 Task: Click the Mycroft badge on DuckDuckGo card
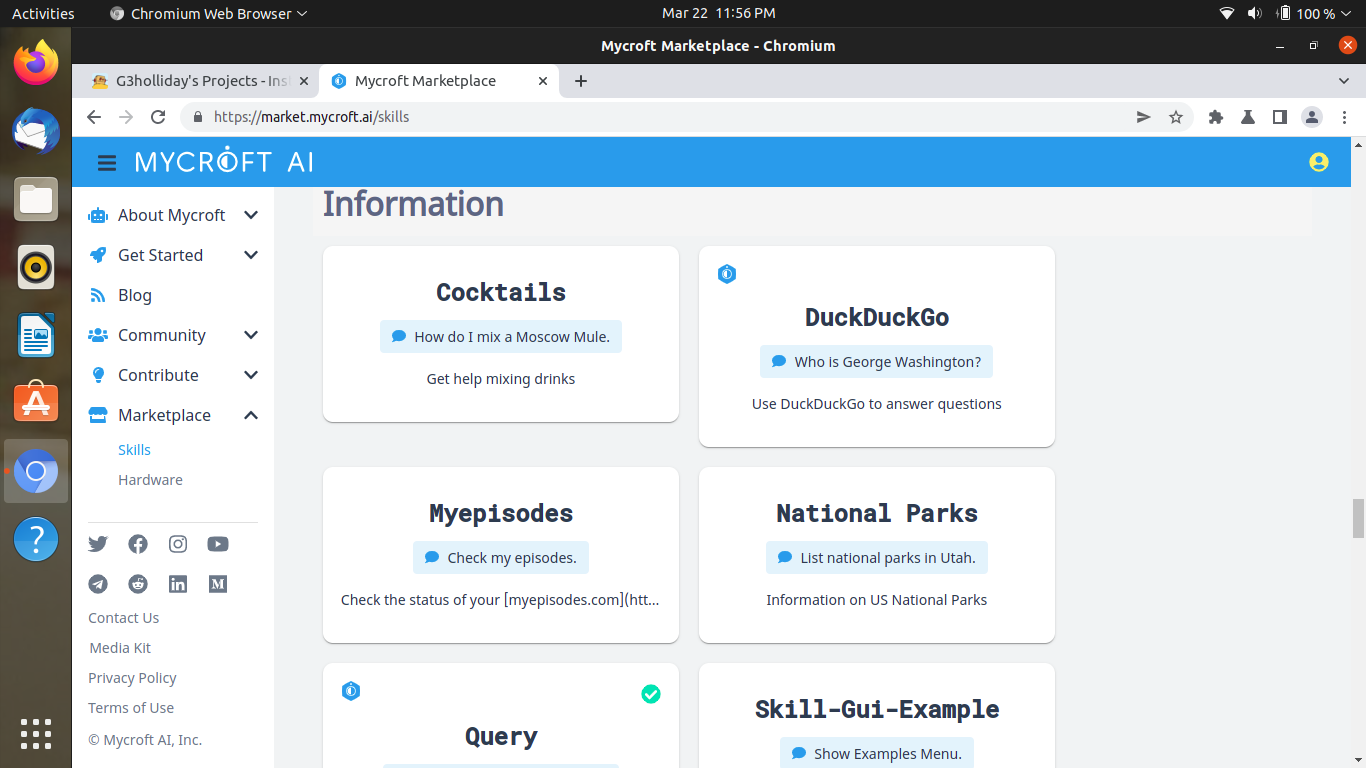(727, 274)
